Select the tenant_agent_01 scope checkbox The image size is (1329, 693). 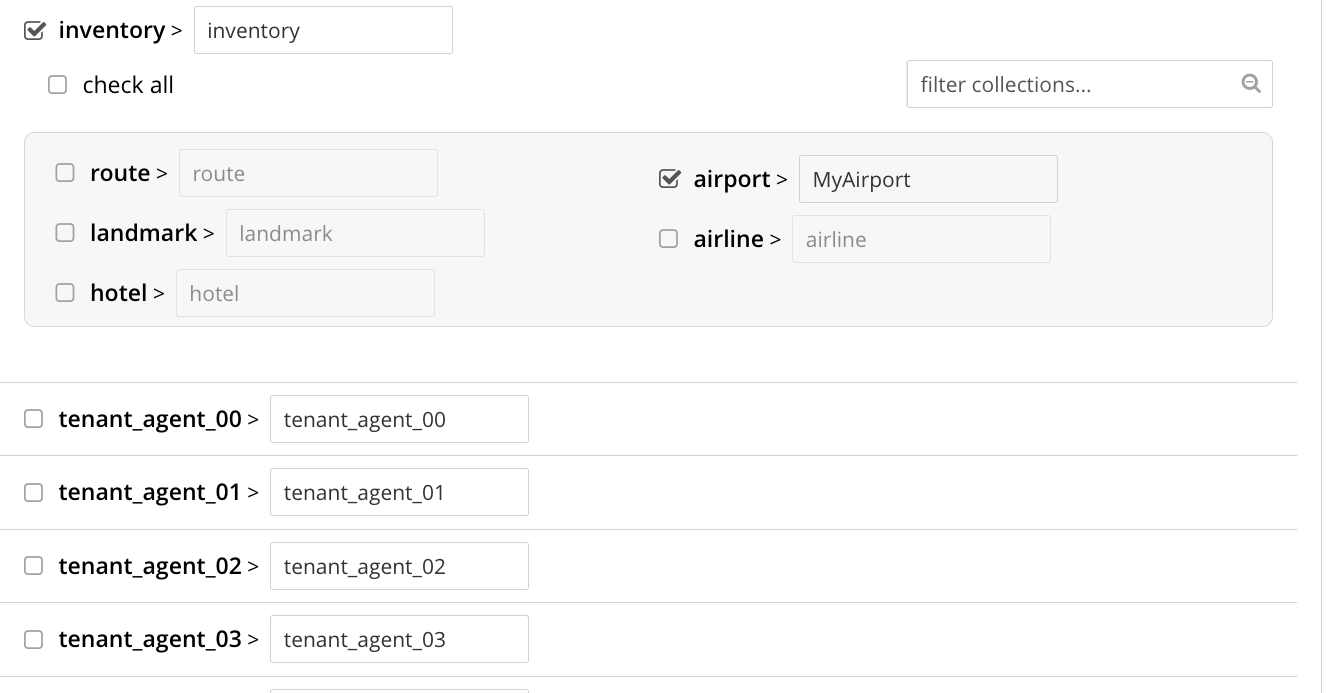point(34,492)
